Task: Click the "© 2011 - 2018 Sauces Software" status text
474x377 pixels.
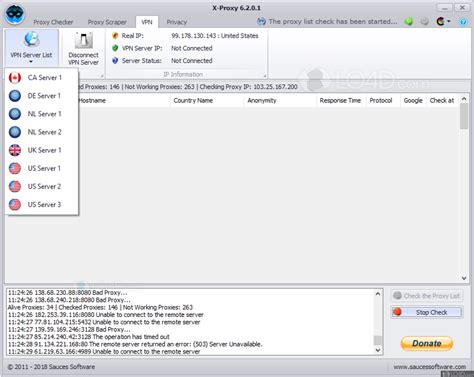Action: (51, 367)
